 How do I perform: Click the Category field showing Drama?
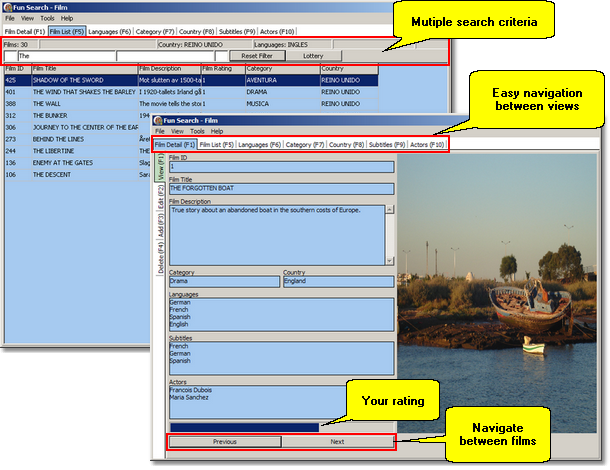pos(224,281)
